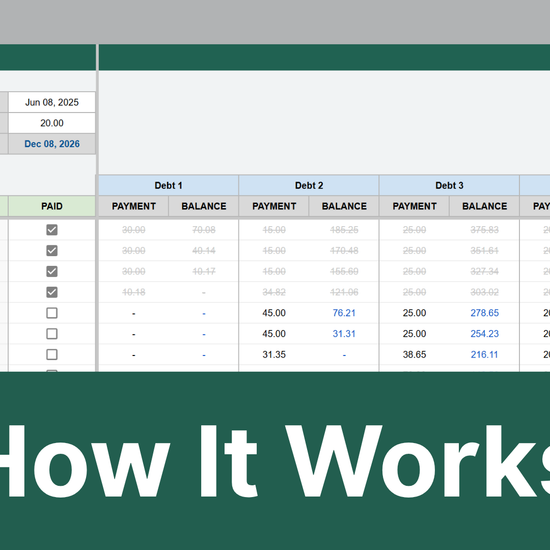
Task: Uncheck PAID box in row with balance 40.14
Action: pos(52,250)
